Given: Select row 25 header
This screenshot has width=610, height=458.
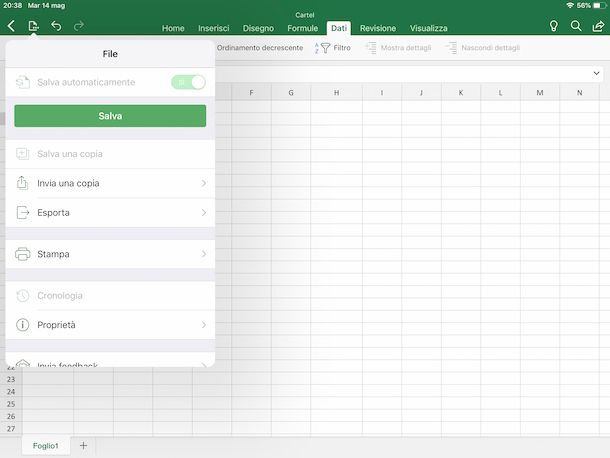Looking at the screenshot, I should click(11, 404).
